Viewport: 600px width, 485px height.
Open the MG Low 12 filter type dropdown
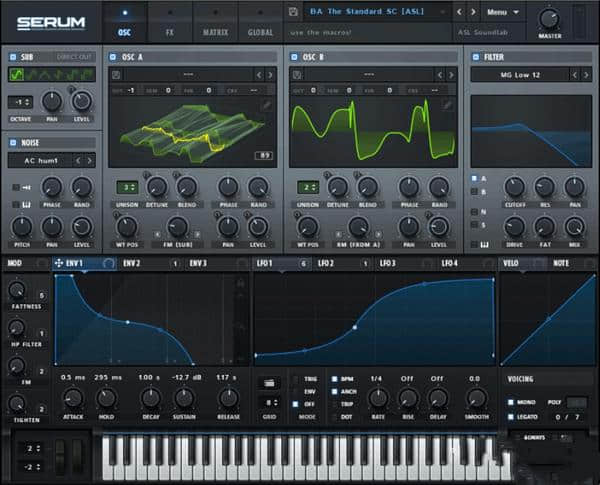click(x=520, y=75)
